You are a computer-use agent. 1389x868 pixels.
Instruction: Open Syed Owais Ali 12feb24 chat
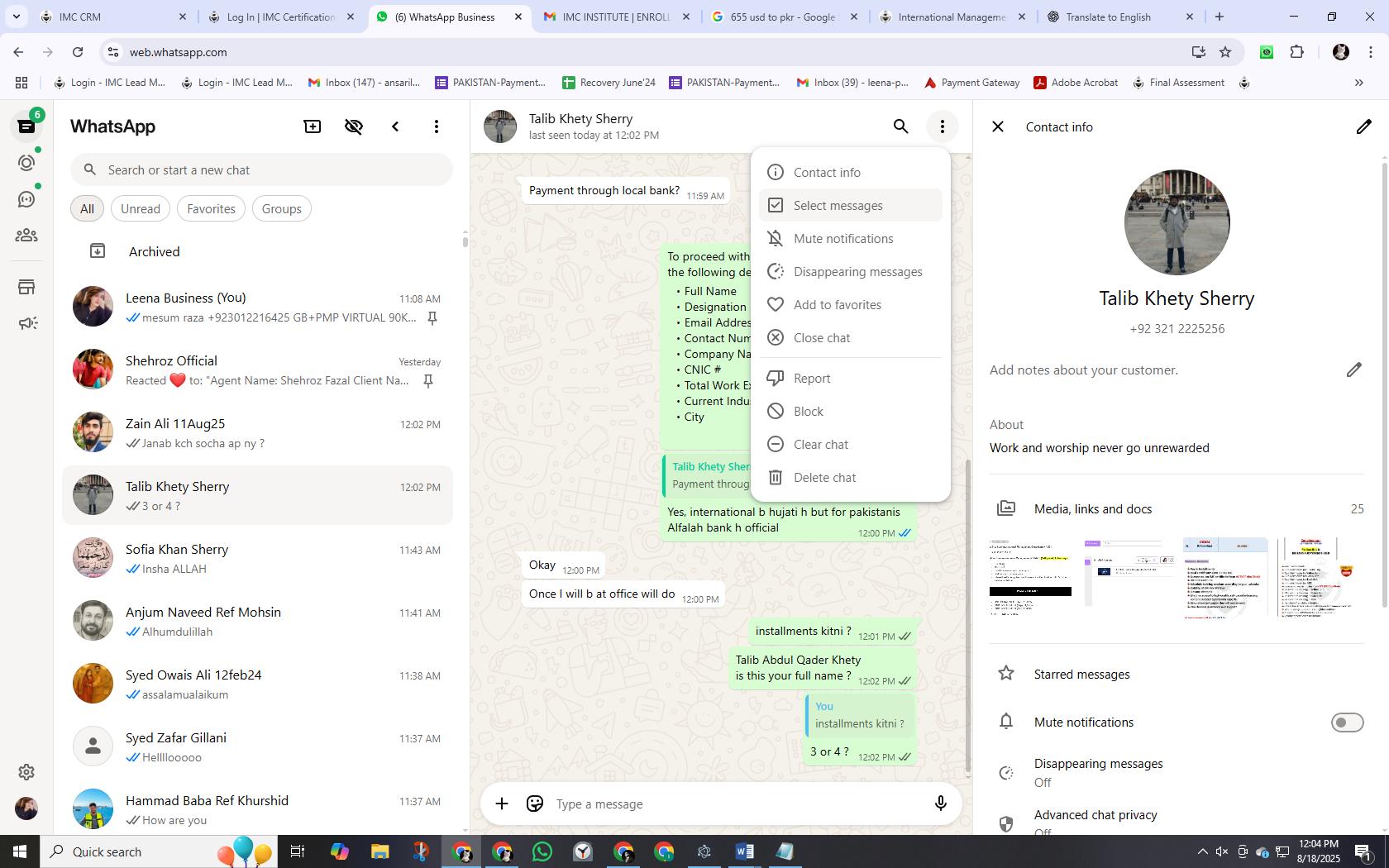[258, 684]
